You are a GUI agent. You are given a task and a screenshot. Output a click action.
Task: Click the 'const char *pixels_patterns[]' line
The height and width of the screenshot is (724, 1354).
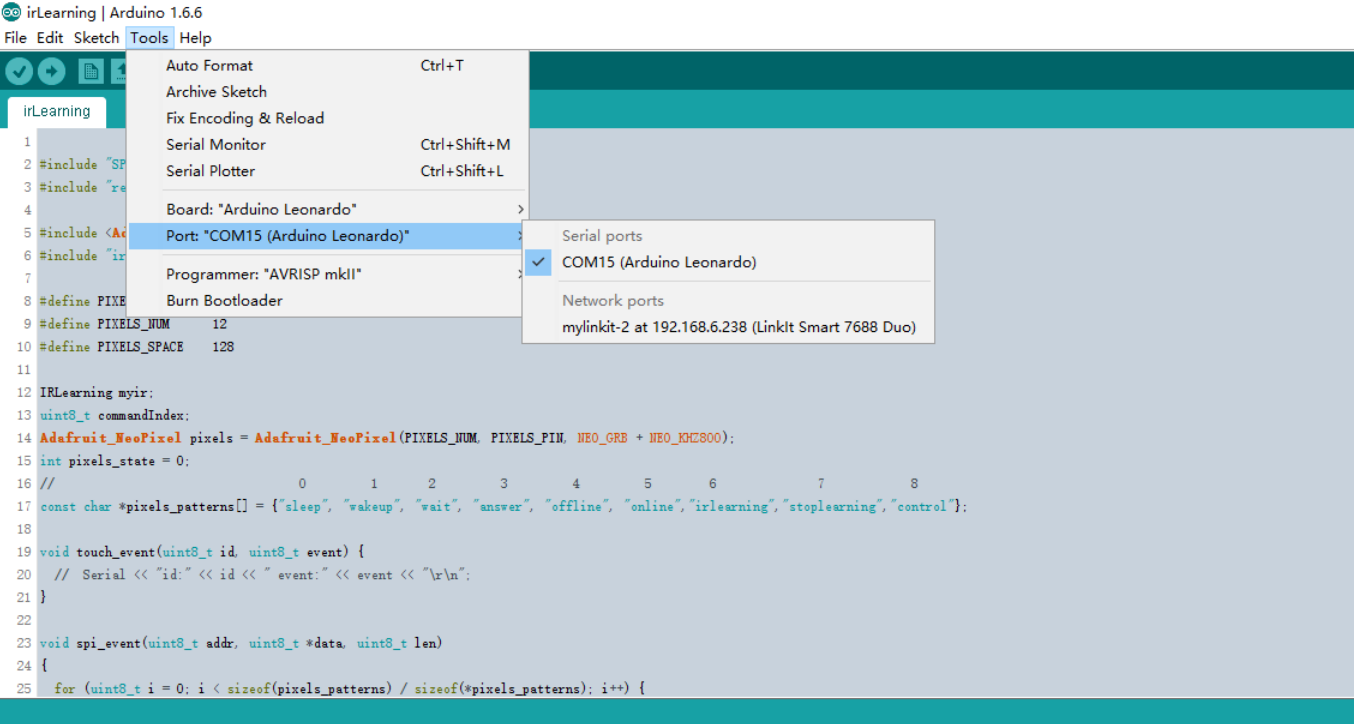[x=504, y=507]
